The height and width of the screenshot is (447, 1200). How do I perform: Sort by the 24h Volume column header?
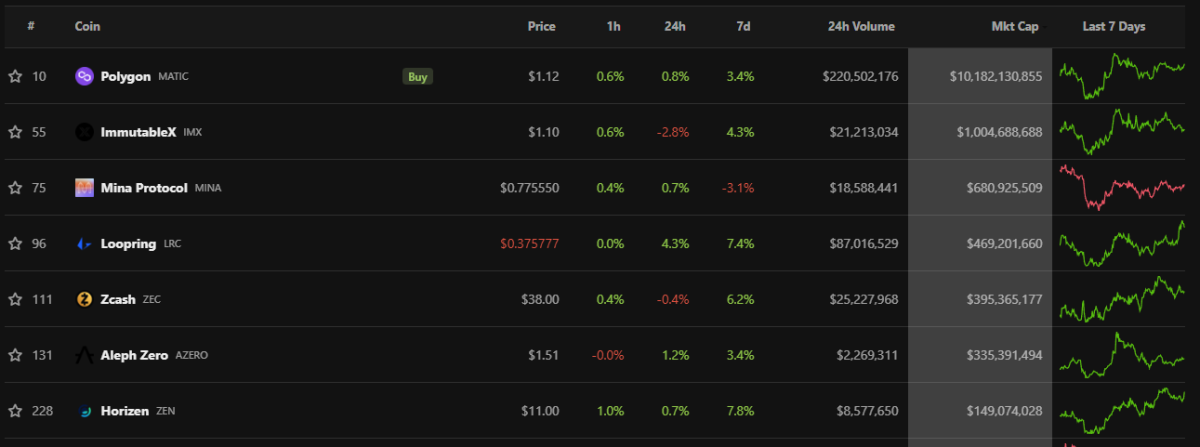click(x=861, y=27)
